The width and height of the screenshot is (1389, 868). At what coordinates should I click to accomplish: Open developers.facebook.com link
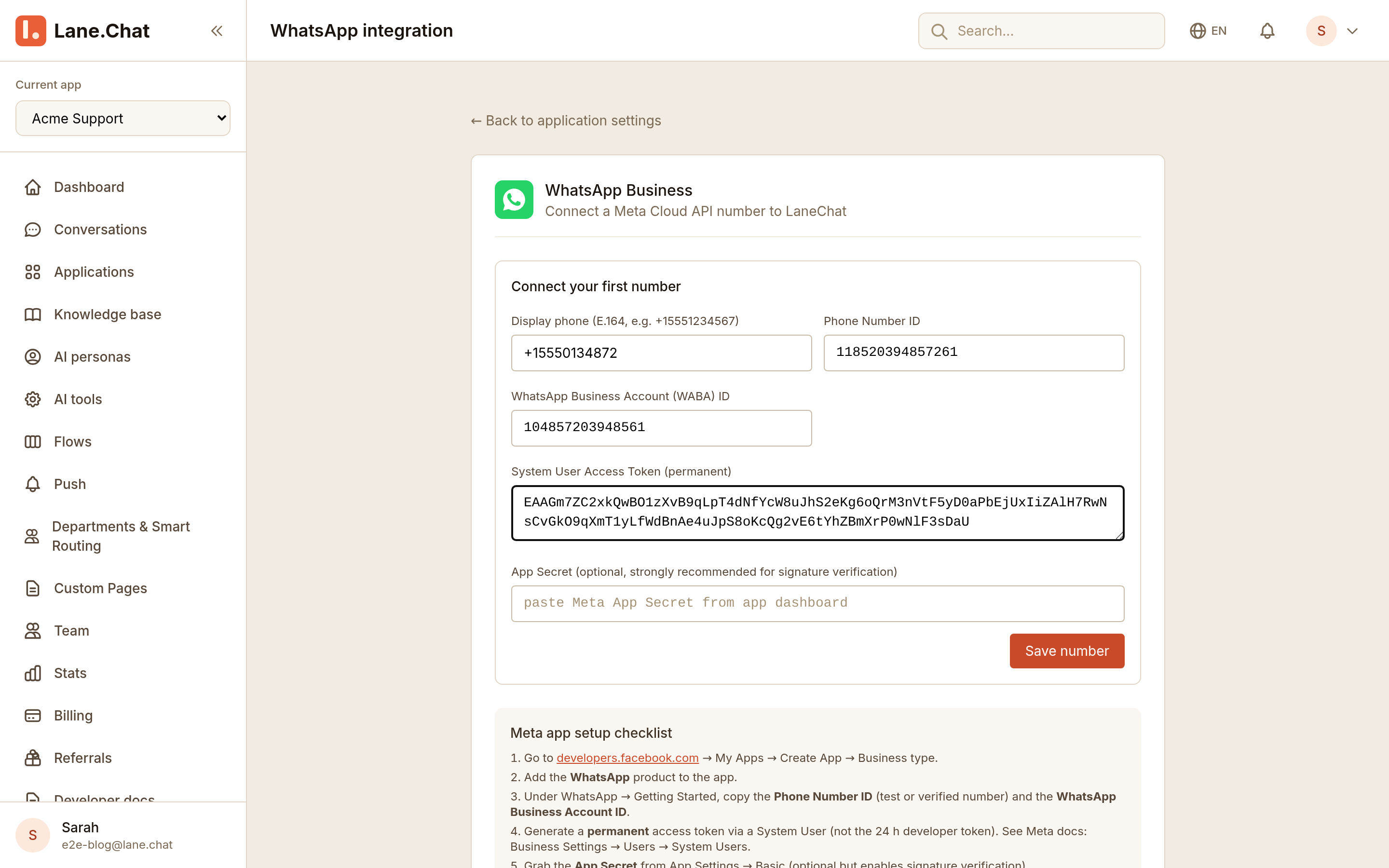pos(627,758)
